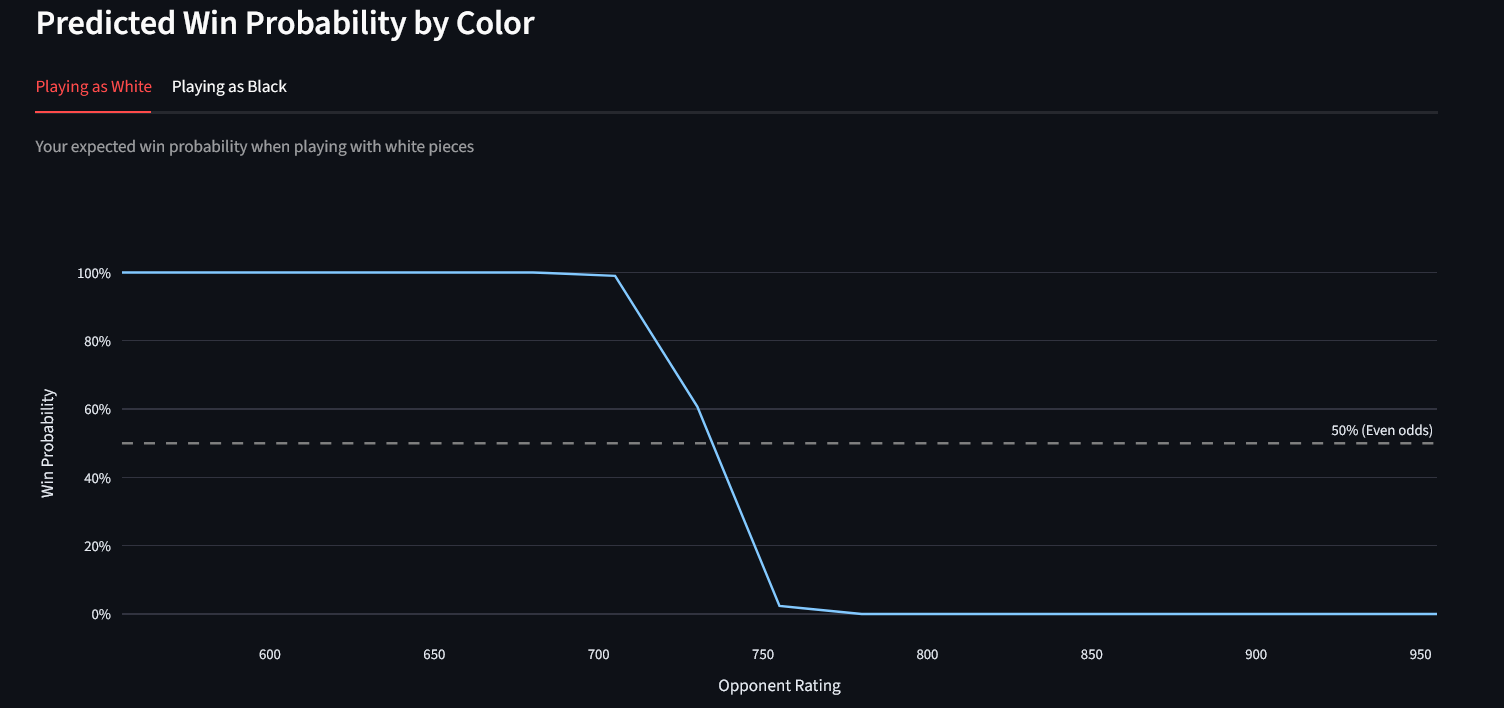Click the 600 rating tick mark
The image size is (1504, 708).
click(x=269, y=654)
